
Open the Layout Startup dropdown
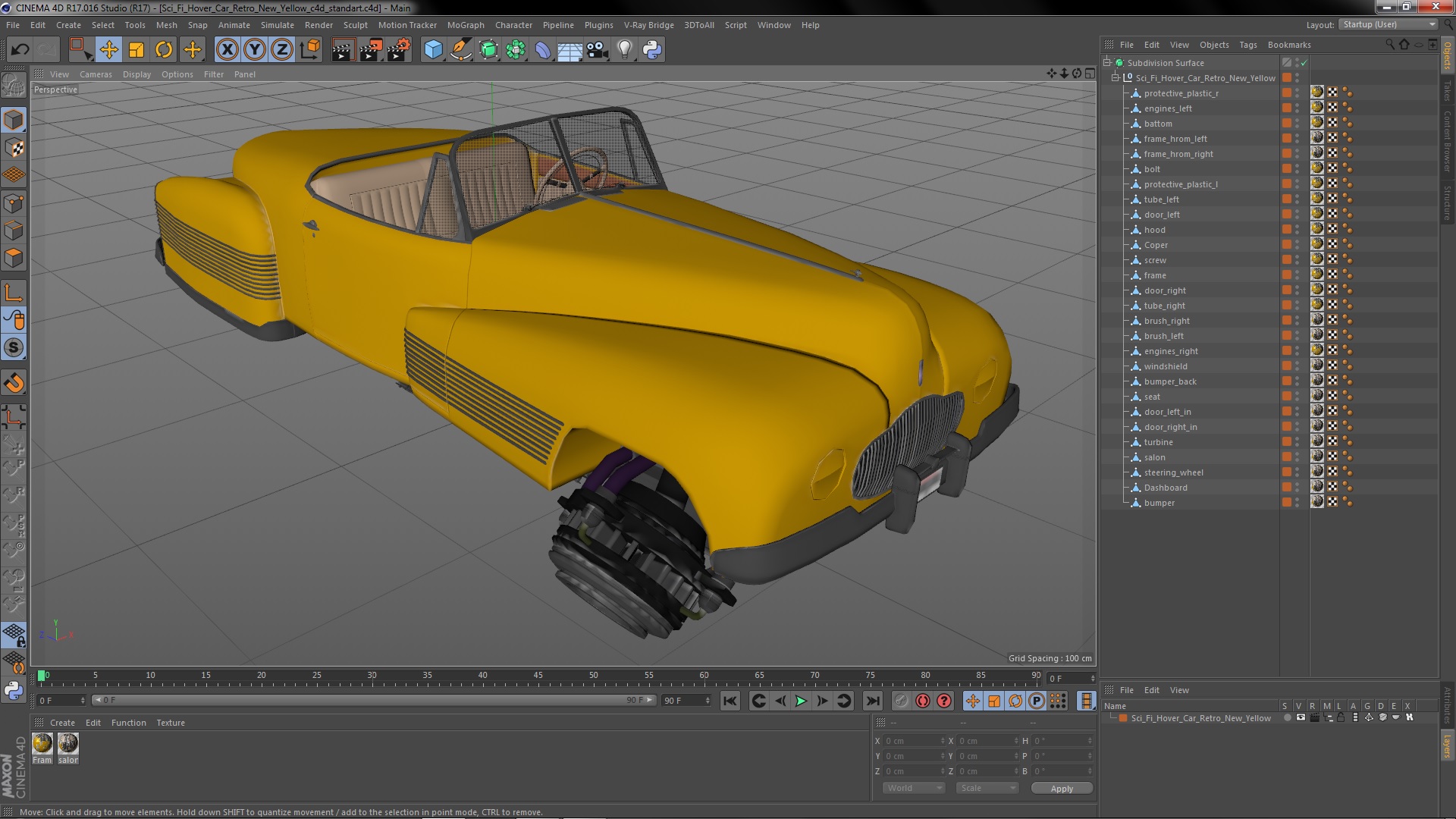(x=1389, y=24)
